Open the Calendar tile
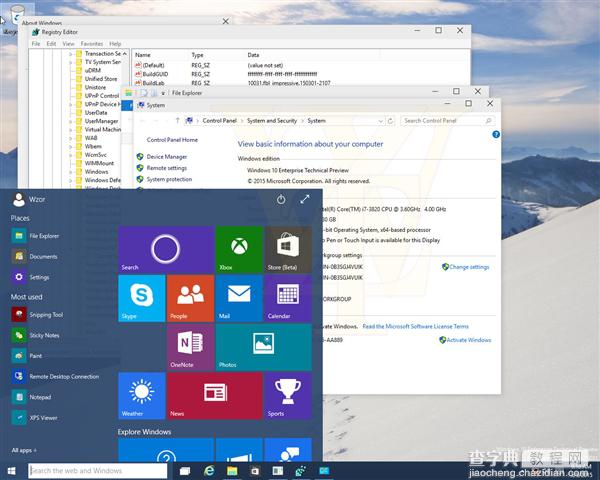Screen dimensions: 600x480 [x=288, y=298]
